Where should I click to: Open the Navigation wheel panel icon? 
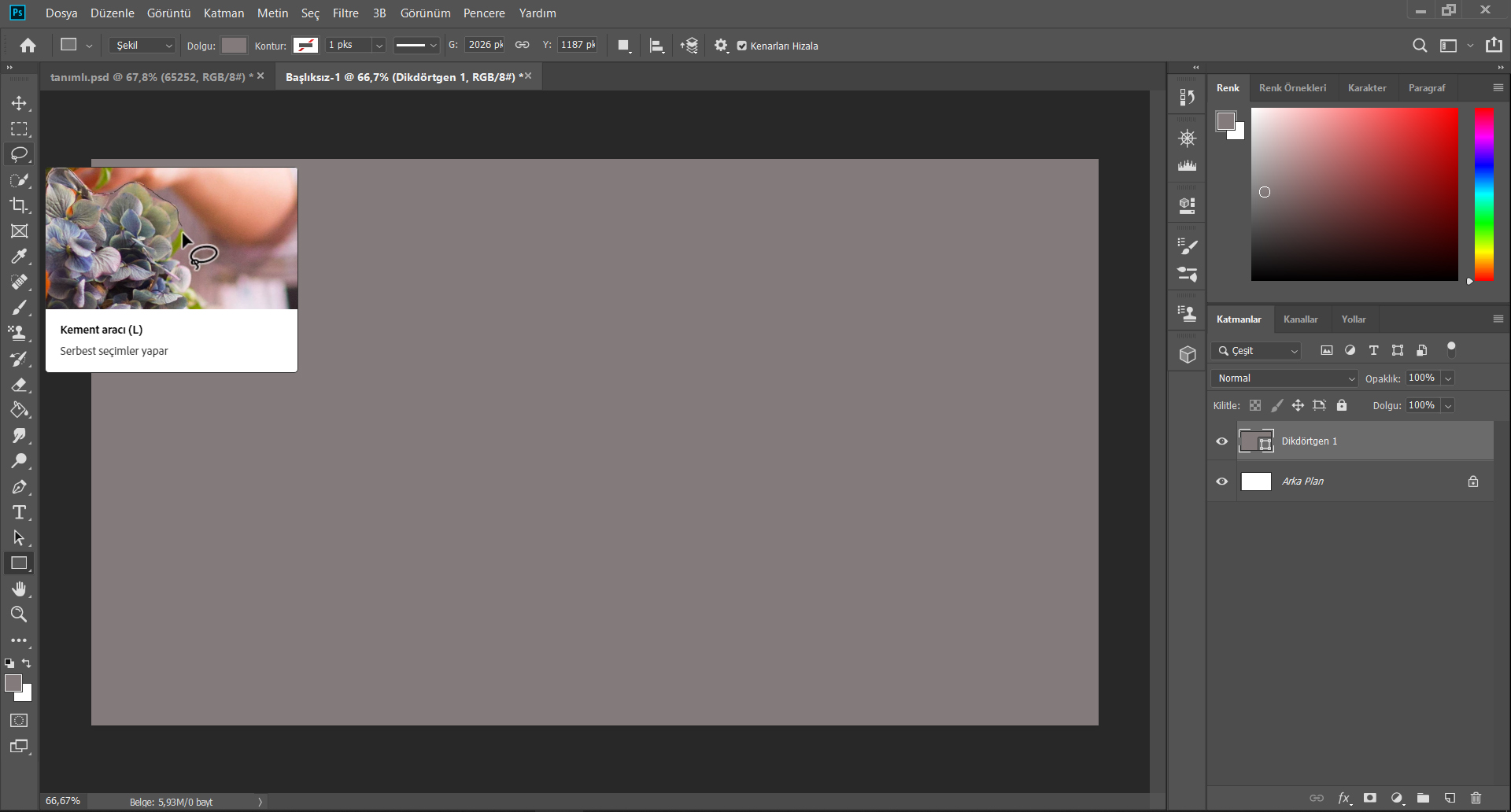[x=1187, y=138]
